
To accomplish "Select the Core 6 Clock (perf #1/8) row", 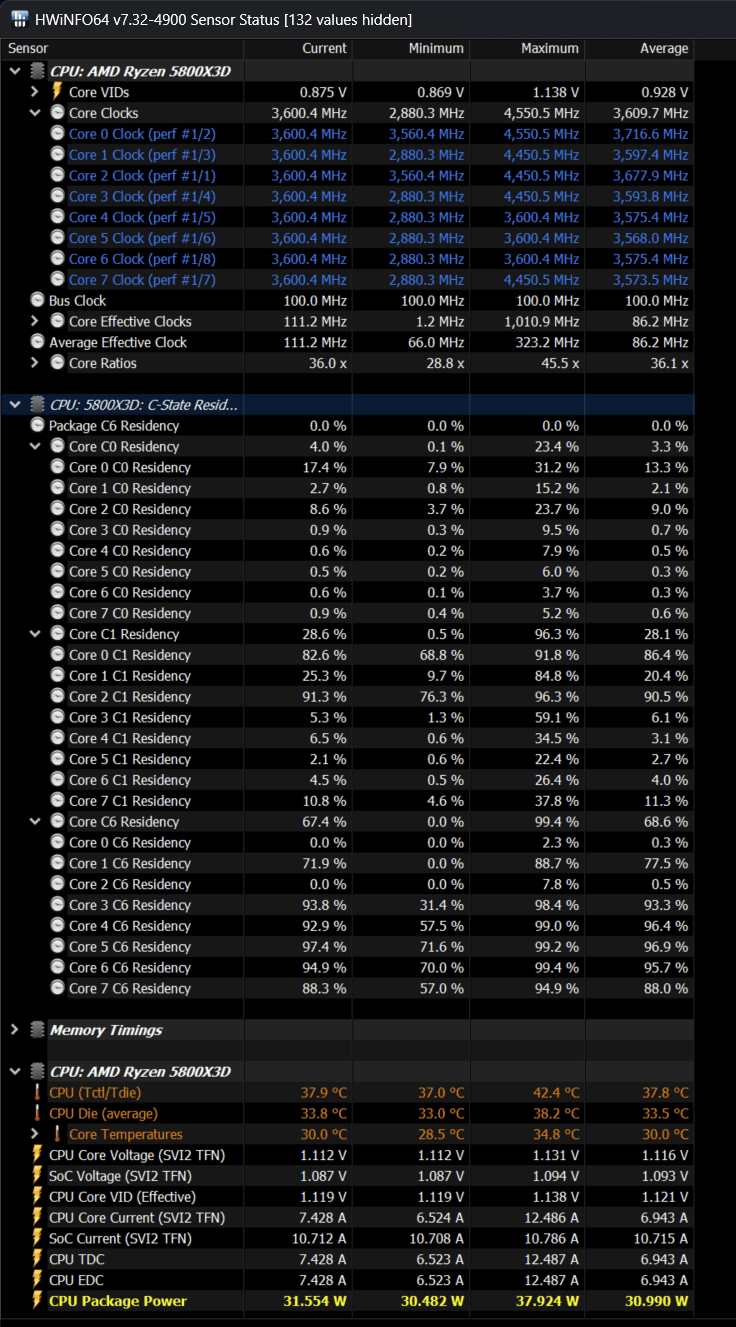I will point(347,259).
